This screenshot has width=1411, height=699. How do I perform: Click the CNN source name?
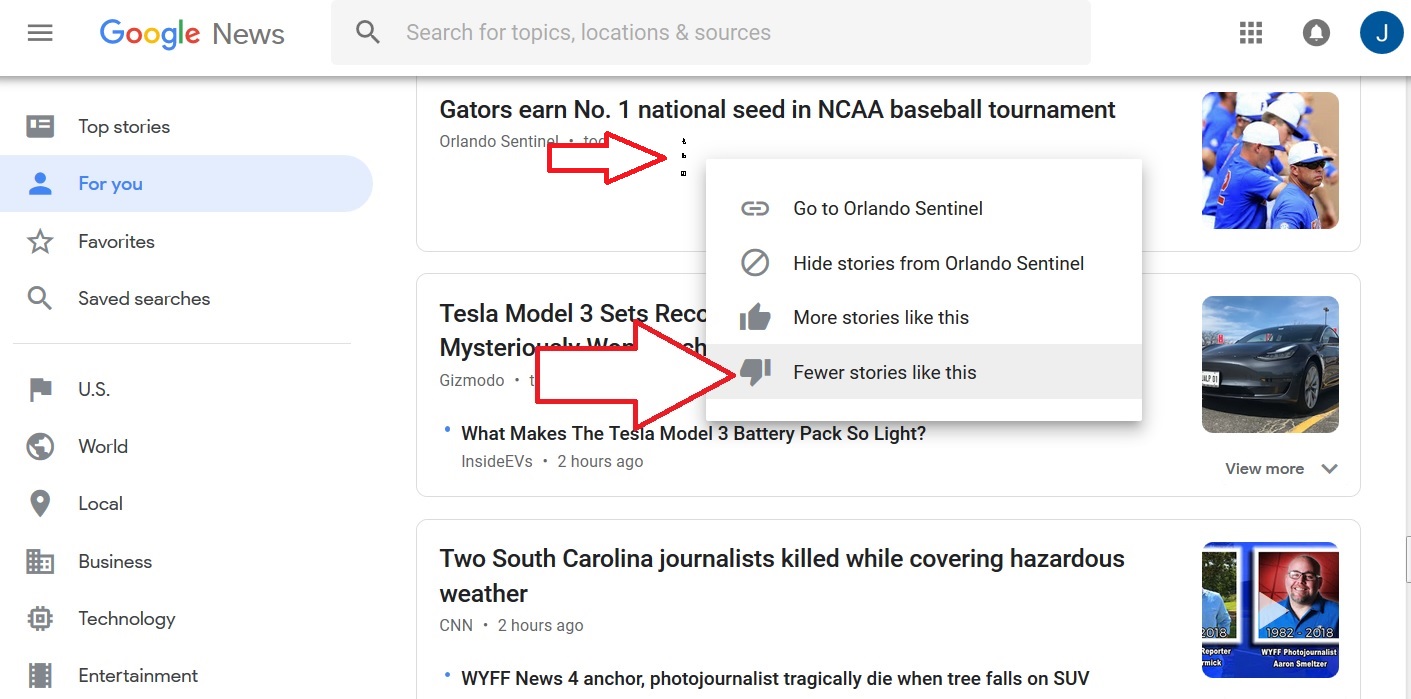[455, 625]
